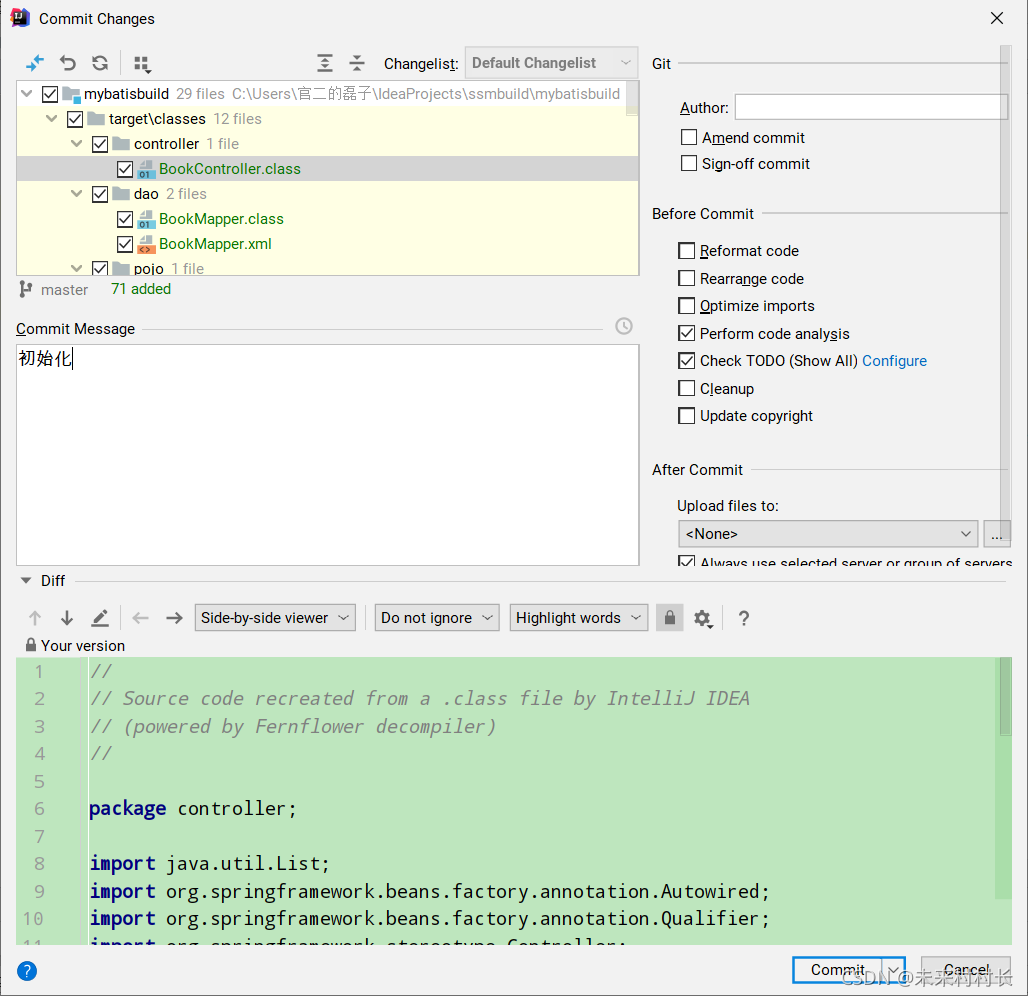Open the Side-by-side viewer dropdown

point(275,618)
